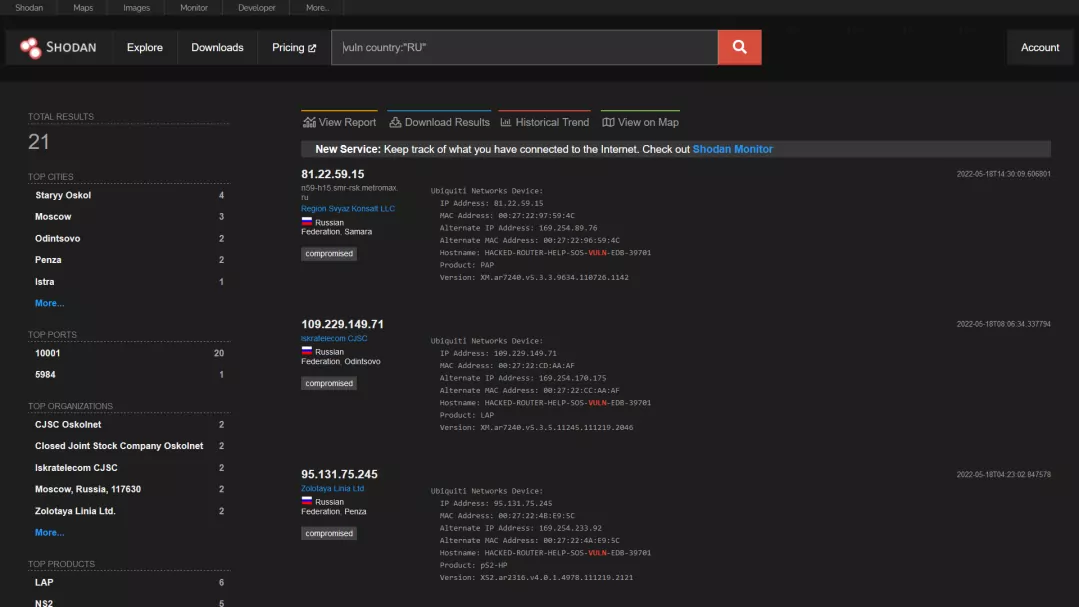Follow the Shodan Monitor link
The width and height of the screenshot is (1079, 607).
(732, 149)
